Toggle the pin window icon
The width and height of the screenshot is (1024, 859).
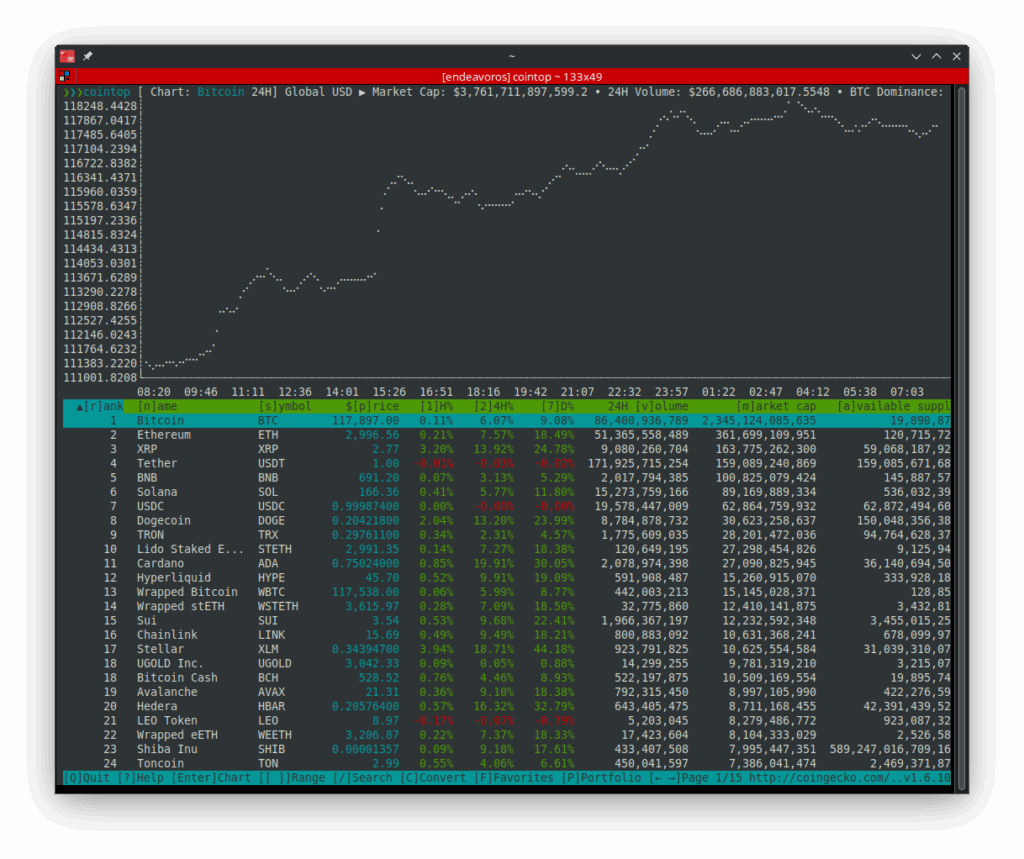(88, 57)
